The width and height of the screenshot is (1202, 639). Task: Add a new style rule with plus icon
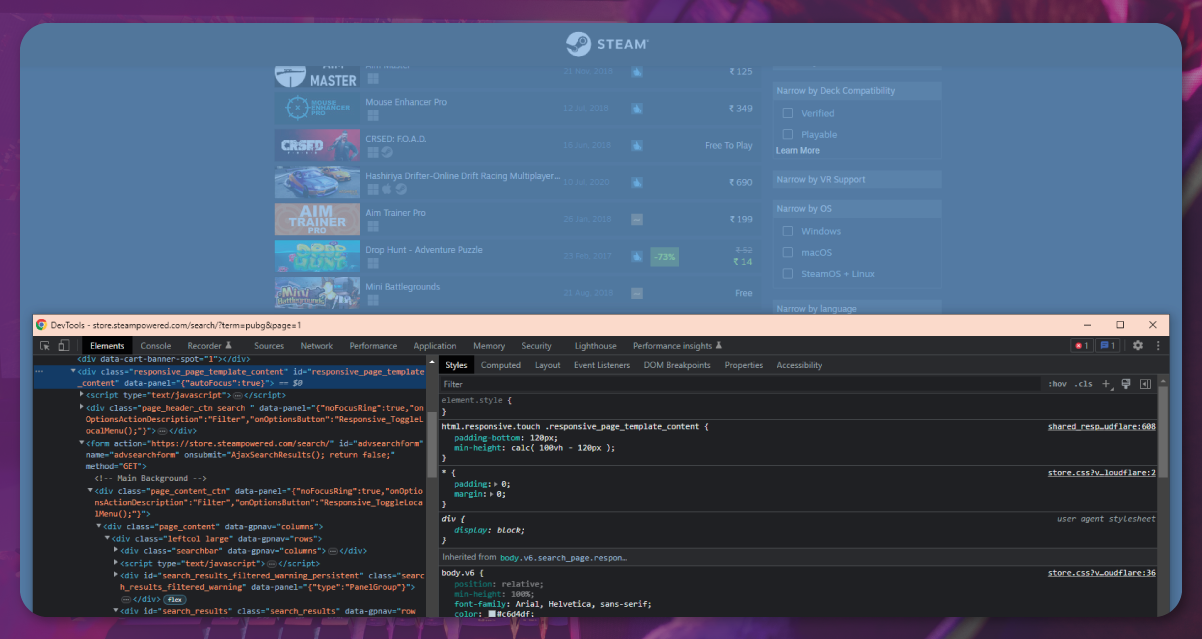(1106, 384)
